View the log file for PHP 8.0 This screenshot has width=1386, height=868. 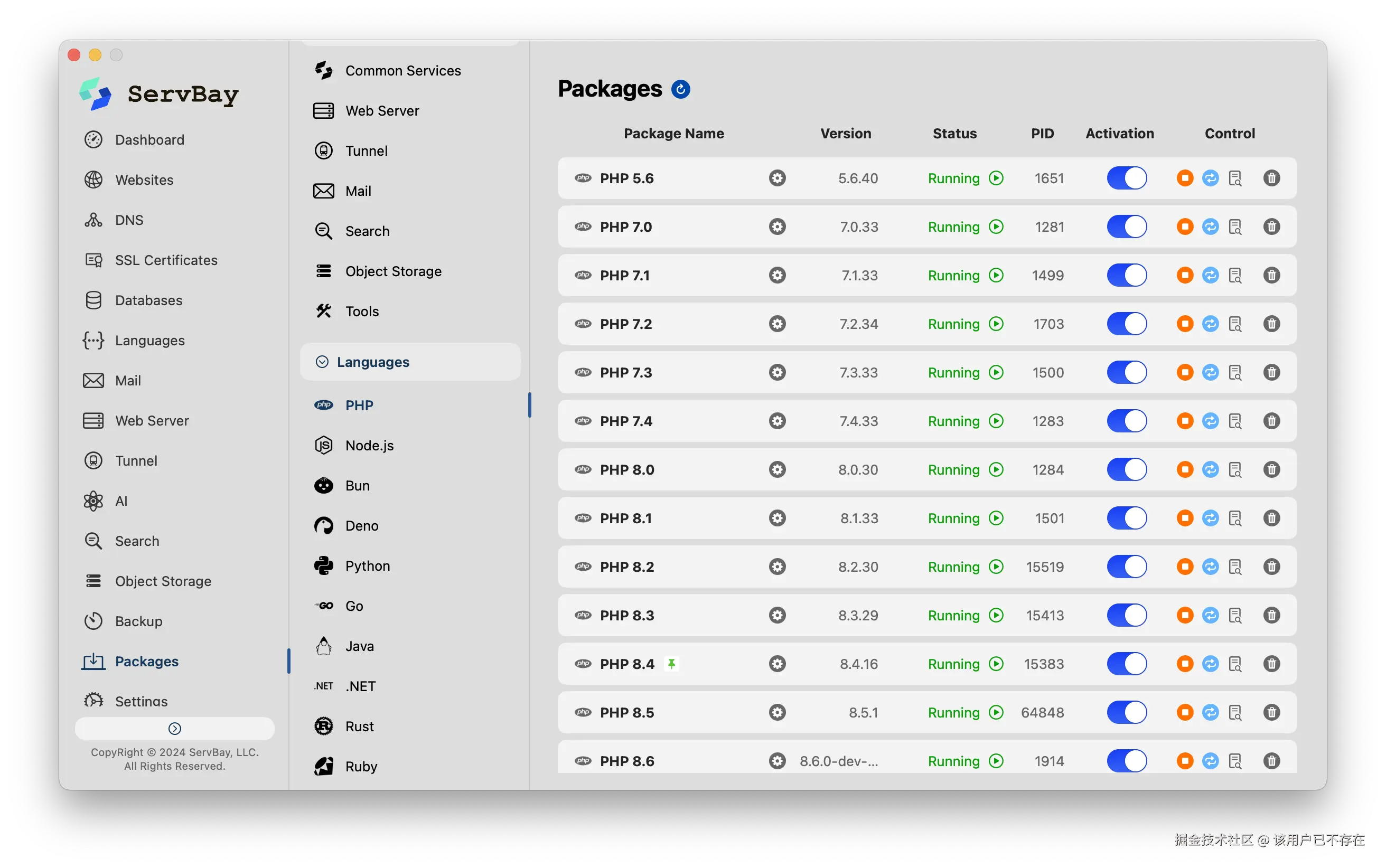[x=1235, y=469]
